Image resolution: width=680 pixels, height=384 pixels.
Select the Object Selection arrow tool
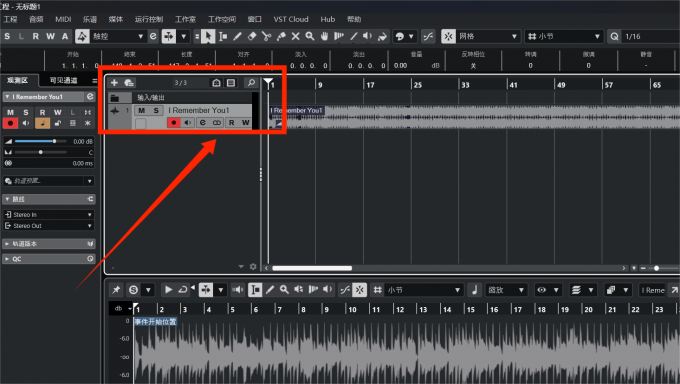pyautogui.click(x=208, y=36)
